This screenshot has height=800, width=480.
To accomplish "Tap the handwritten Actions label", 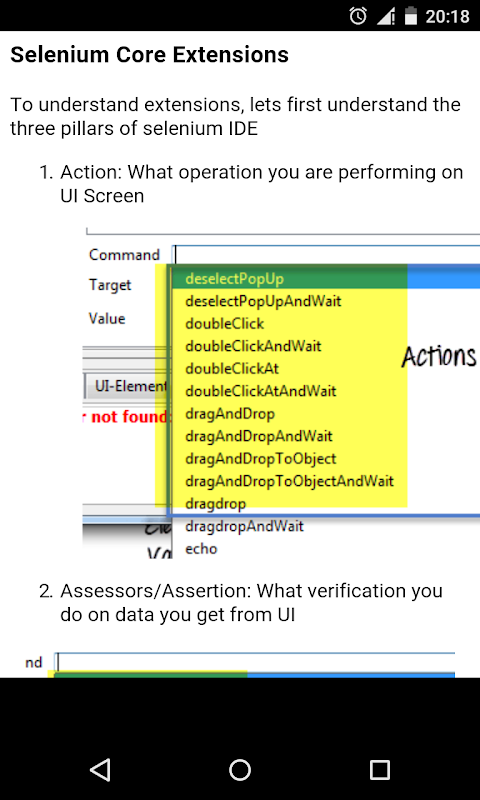I will click(x=439, y=356).
